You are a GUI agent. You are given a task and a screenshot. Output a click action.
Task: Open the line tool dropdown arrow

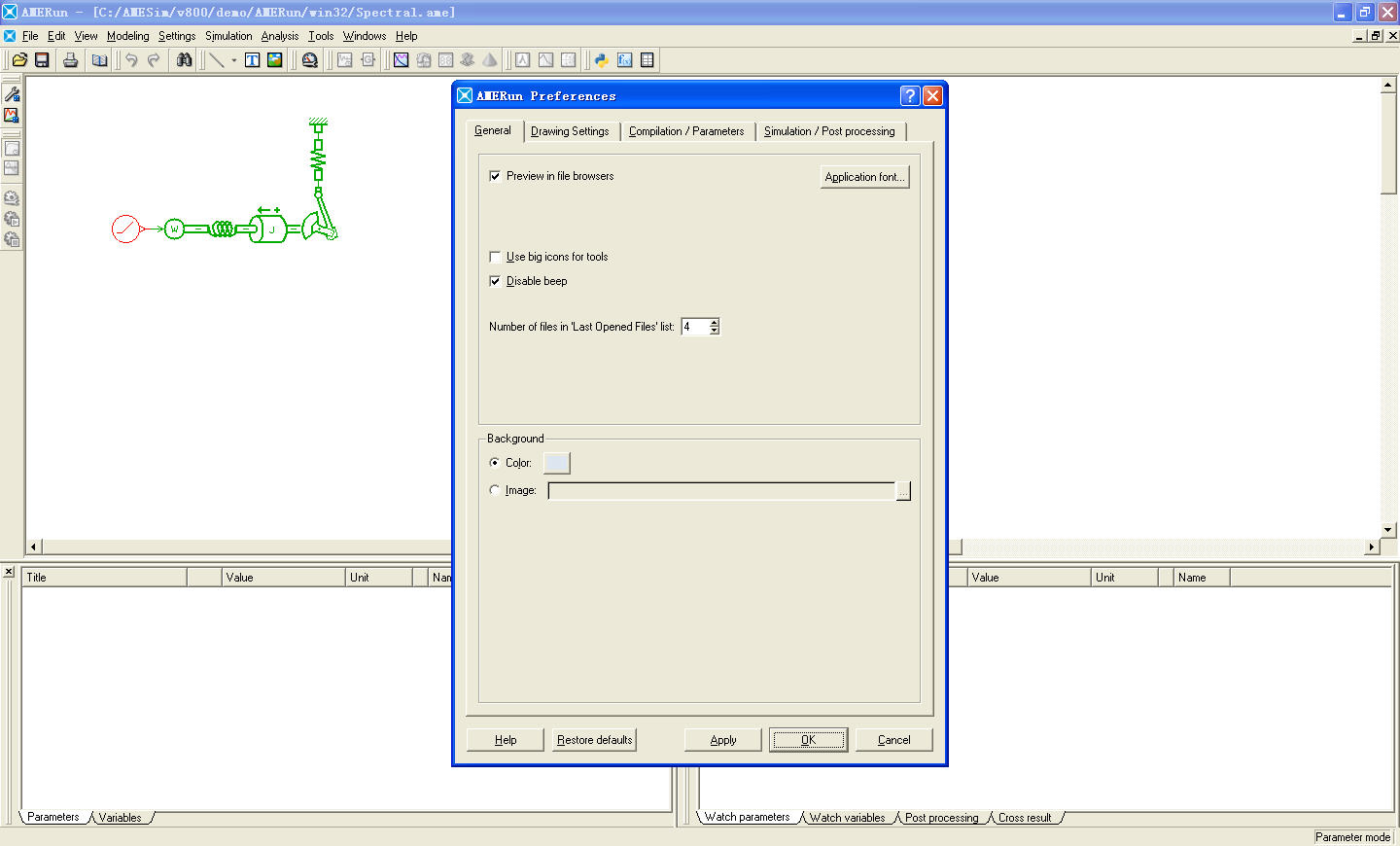(x=234, y=60)
